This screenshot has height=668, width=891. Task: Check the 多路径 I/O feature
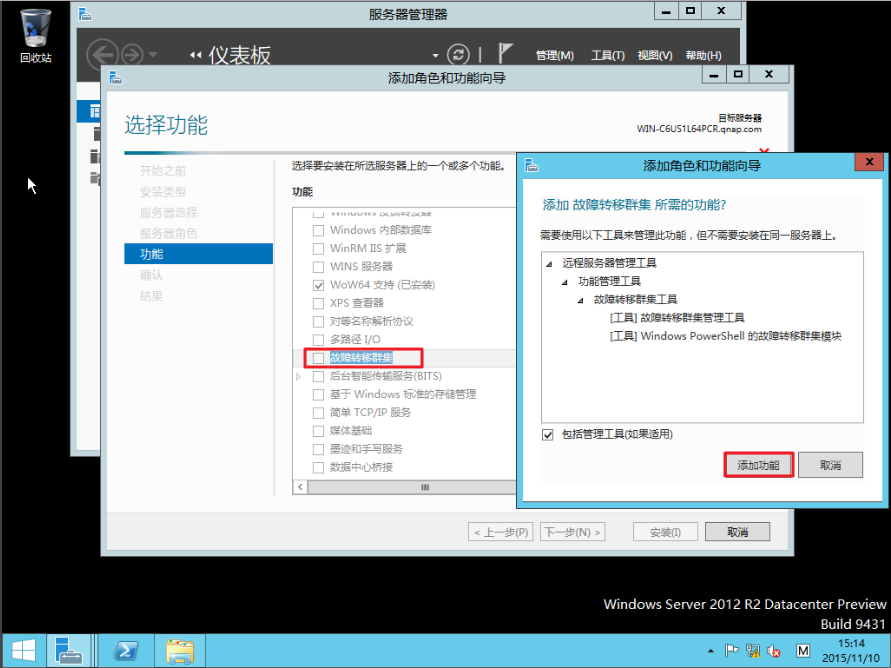pos(319,340)
